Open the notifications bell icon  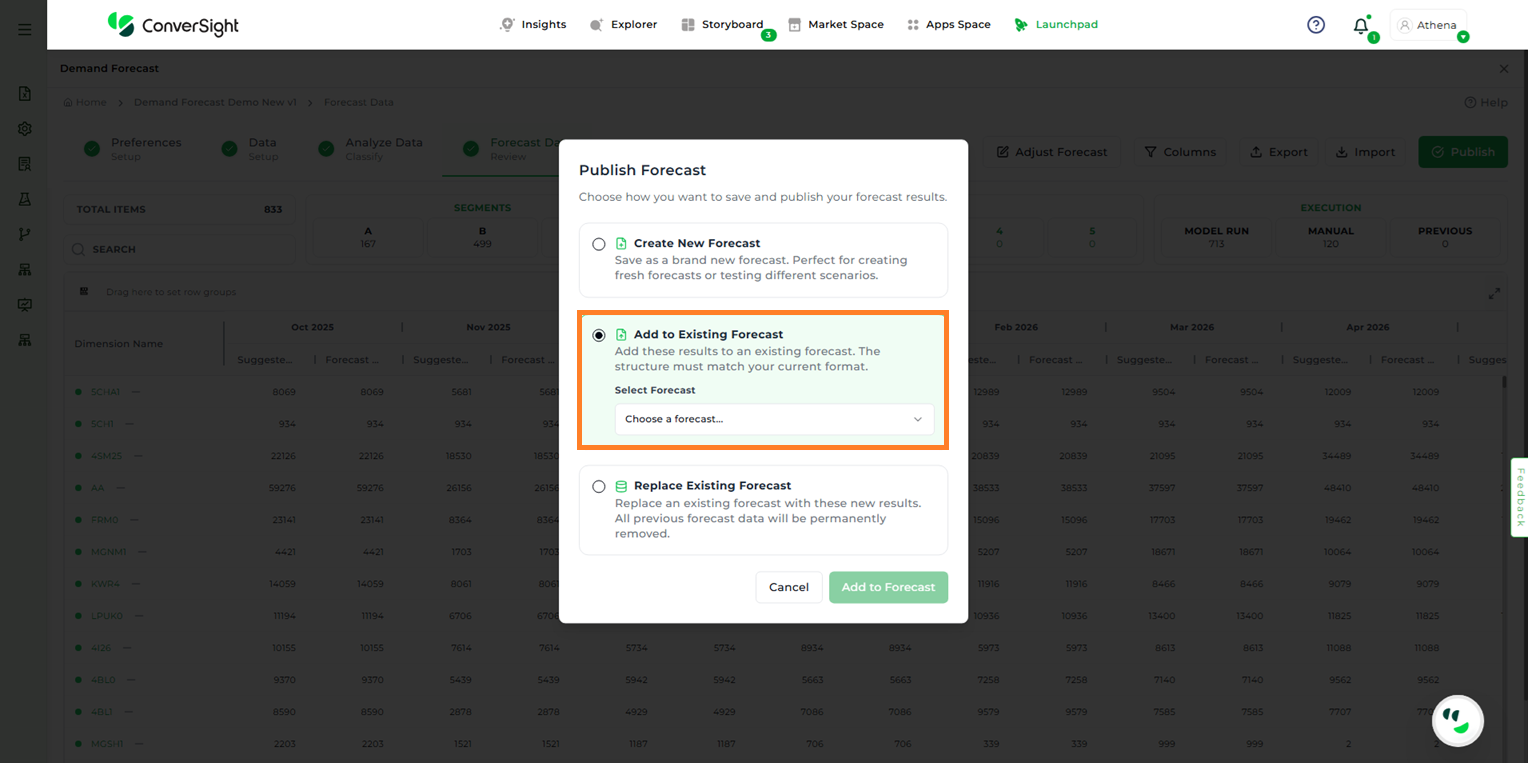point(1360,26)
